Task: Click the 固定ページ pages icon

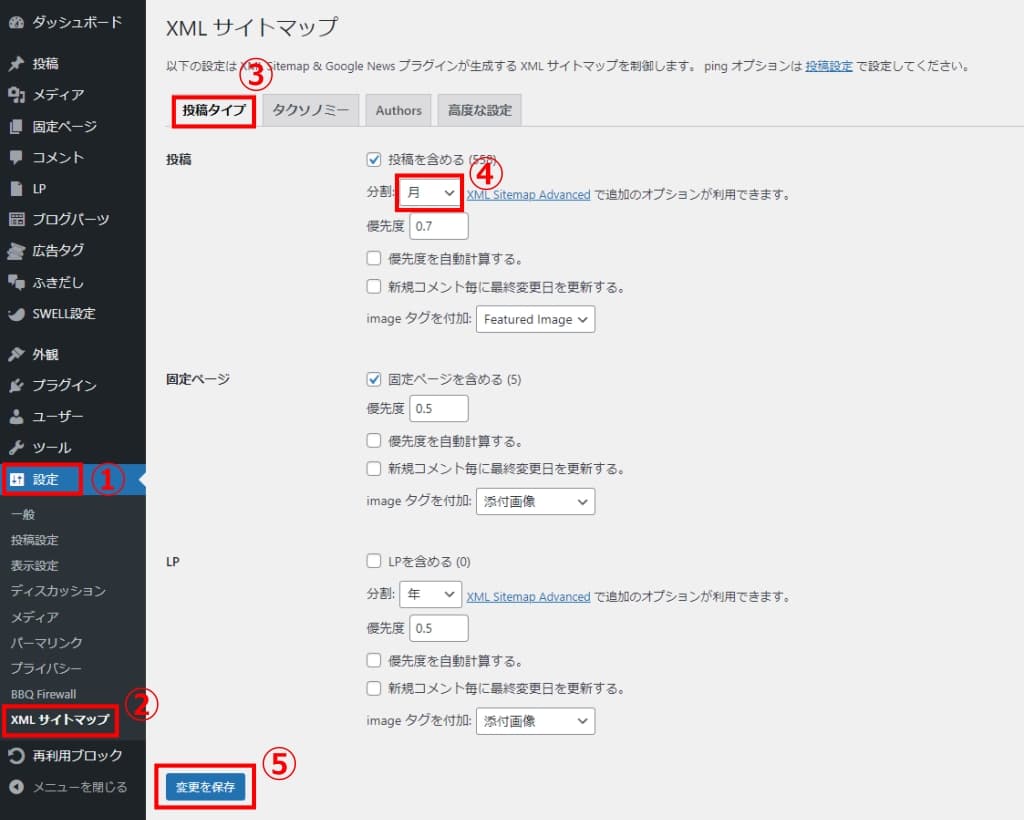Action: tap(16, 126)
